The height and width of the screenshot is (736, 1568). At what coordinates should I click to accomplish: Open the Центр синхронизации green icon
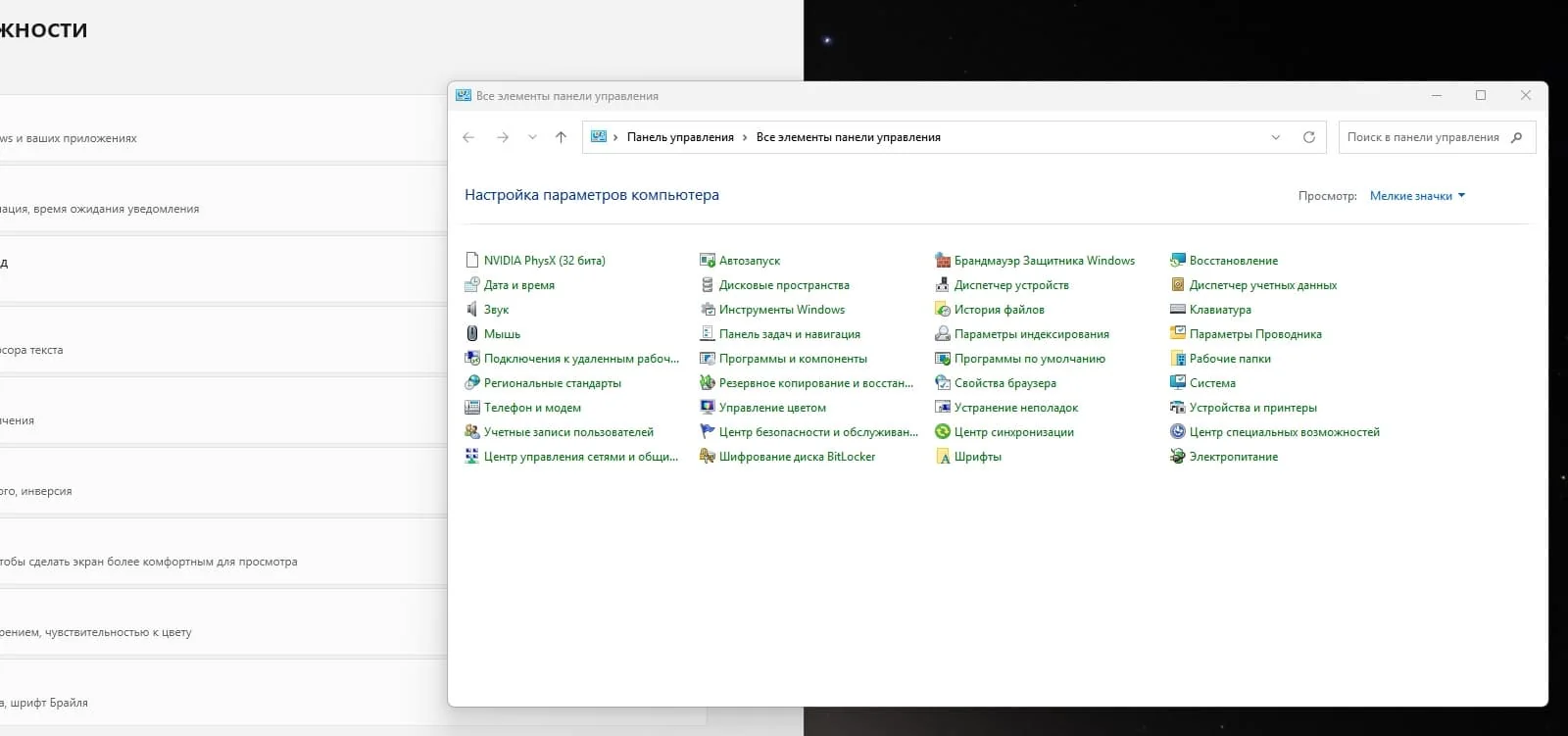tap(943, 432)
